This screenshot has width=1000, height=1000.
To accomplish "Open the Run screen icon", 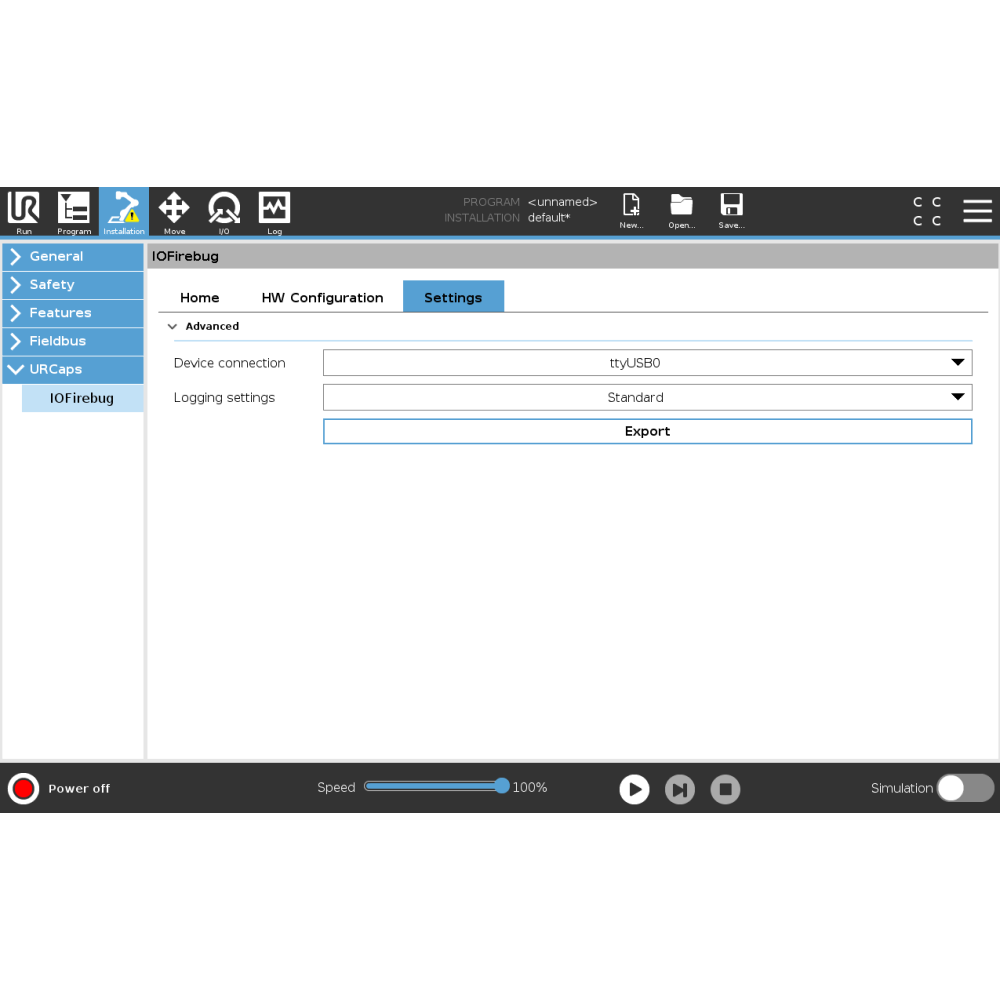I will (24, 211).
